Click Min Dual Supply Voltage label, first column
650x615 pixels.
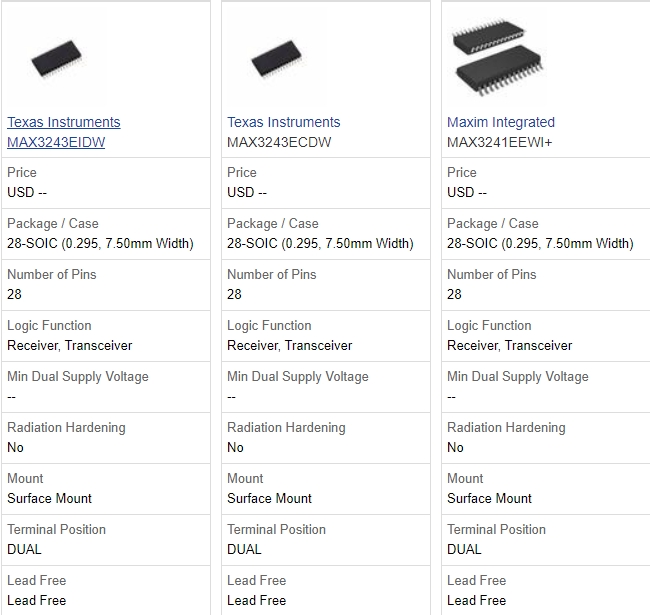tap(77, 376)
